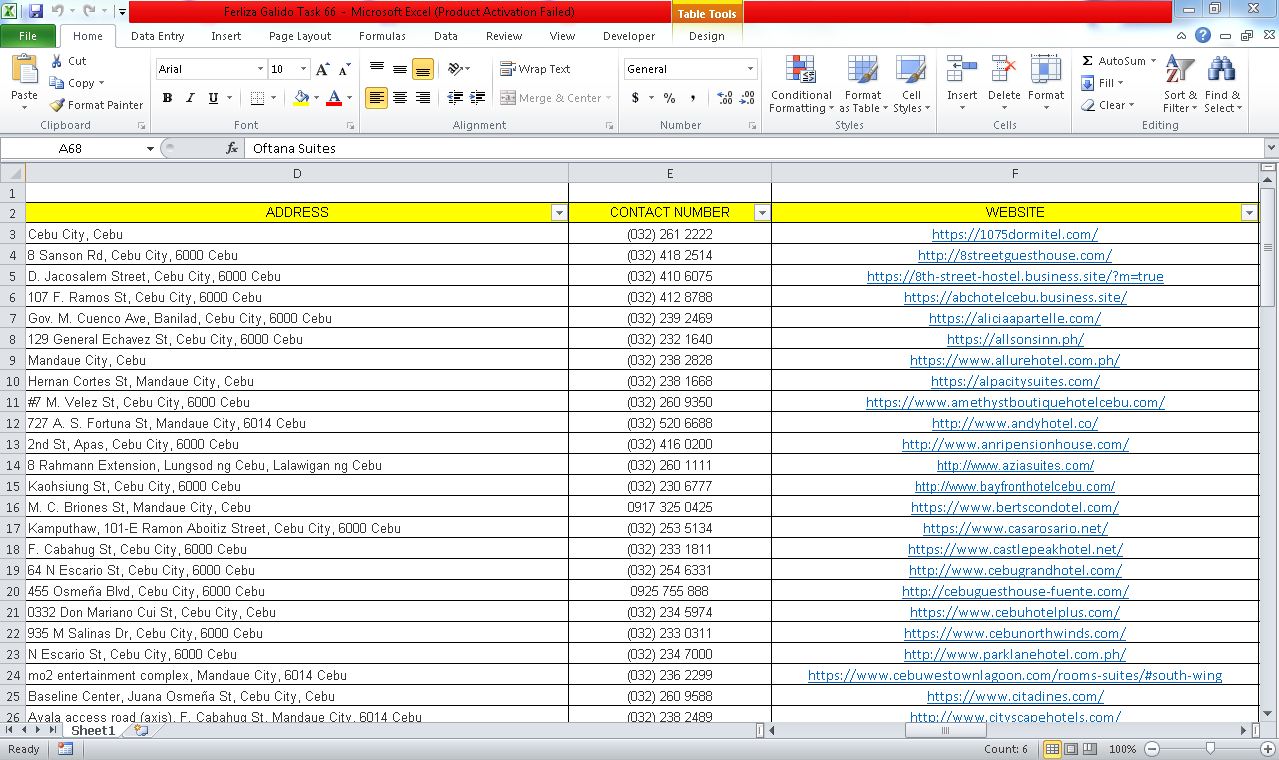Apply Percent Style number format
Viewport: 1279px width, 760px height.
(668, 98)
